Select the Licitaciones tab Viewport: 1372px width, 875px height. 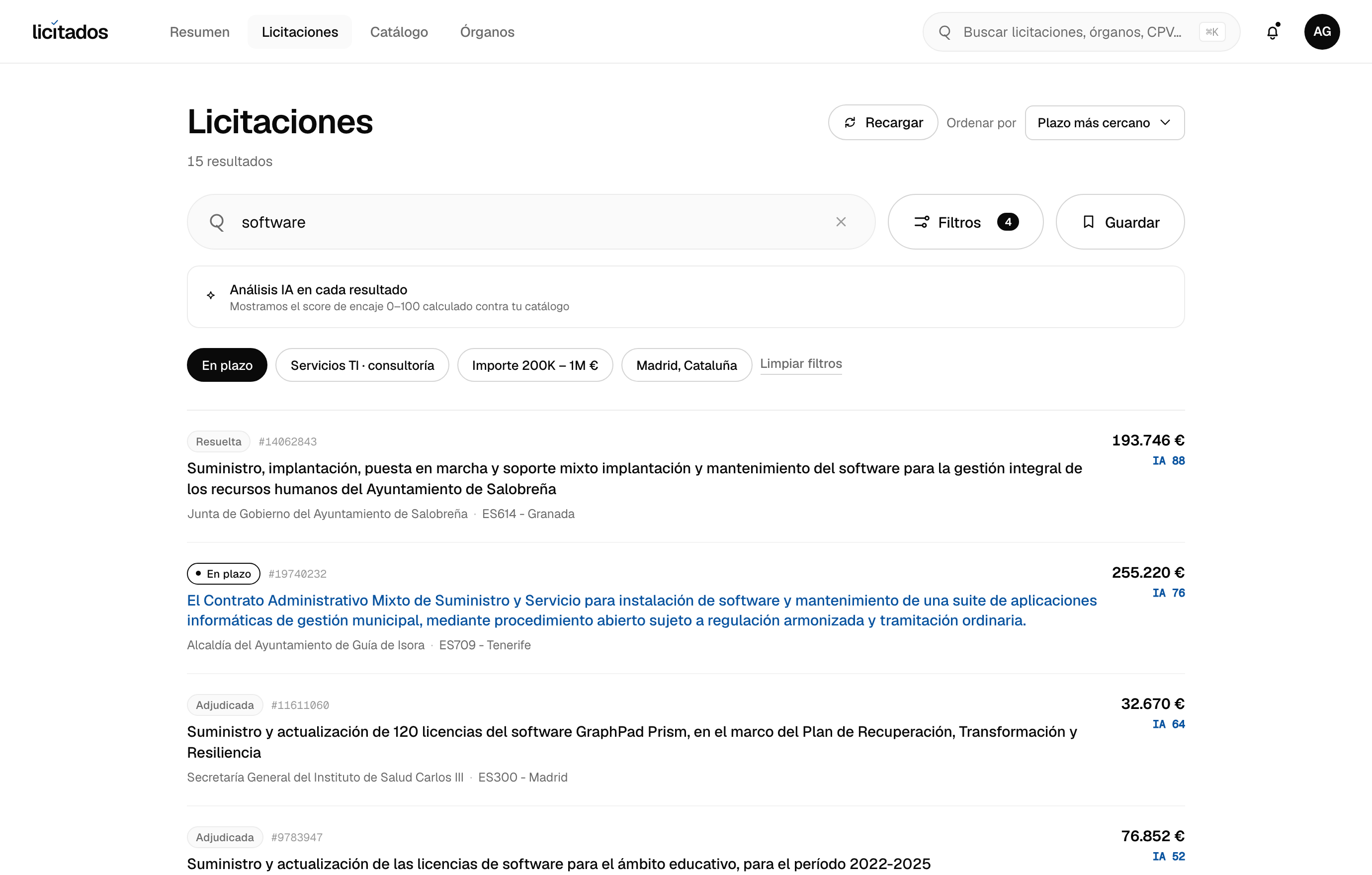[300, 32]
